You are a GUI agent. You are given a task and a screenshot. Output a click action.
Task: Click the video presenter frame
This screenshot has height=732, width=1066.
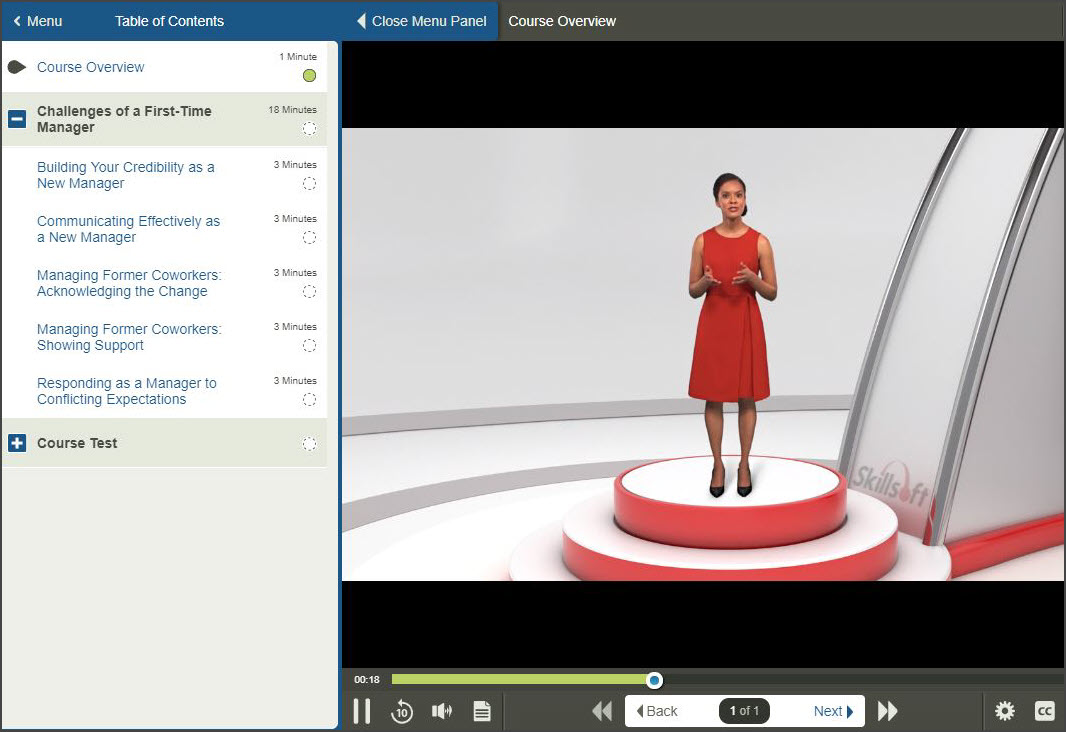[x=703, y=354]
